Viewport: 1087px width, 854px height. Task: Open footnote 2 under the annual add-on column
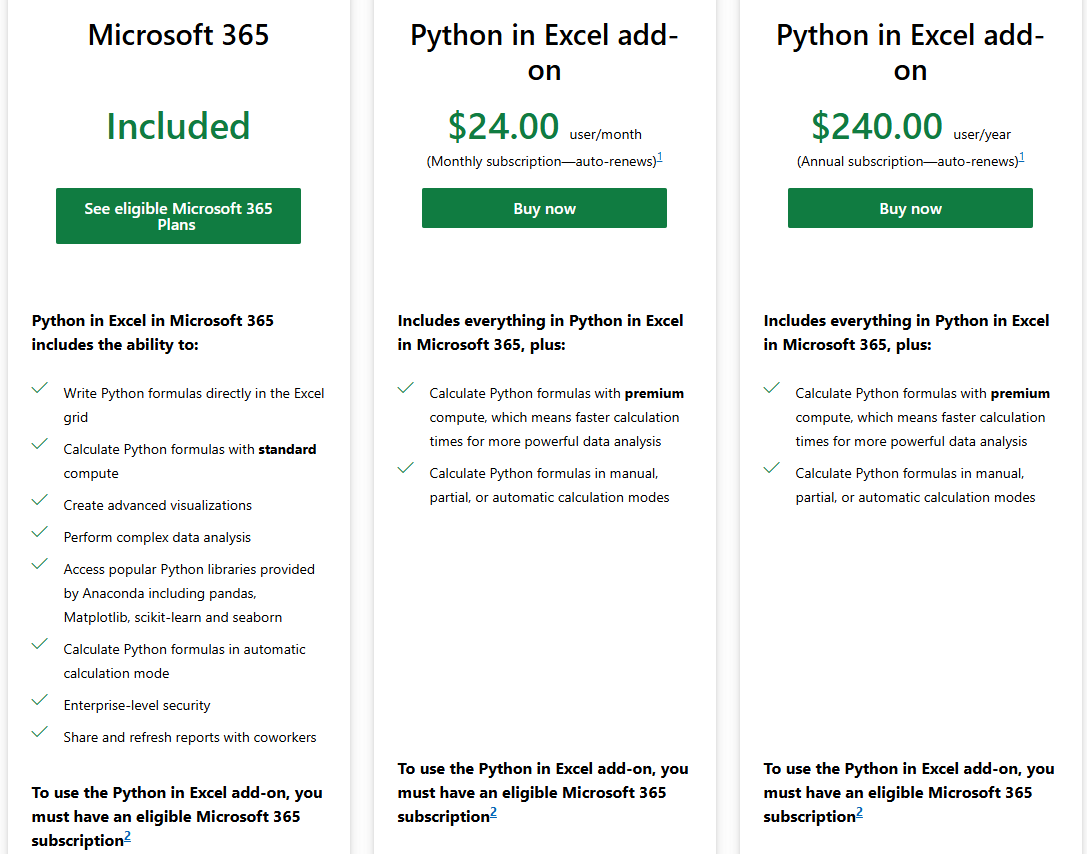pyautogui.click(x=860, y=812)
